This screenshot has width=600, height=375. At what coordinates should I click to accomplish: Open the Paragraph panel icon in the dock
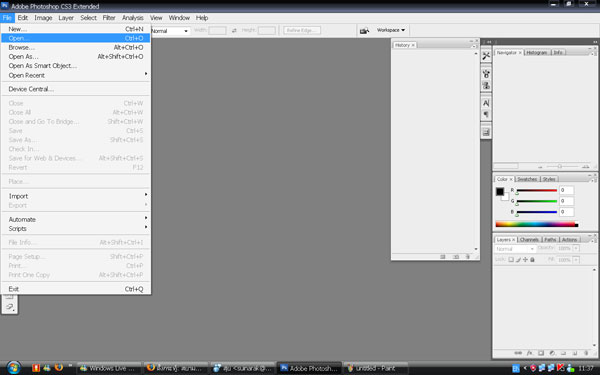[486, 114]
